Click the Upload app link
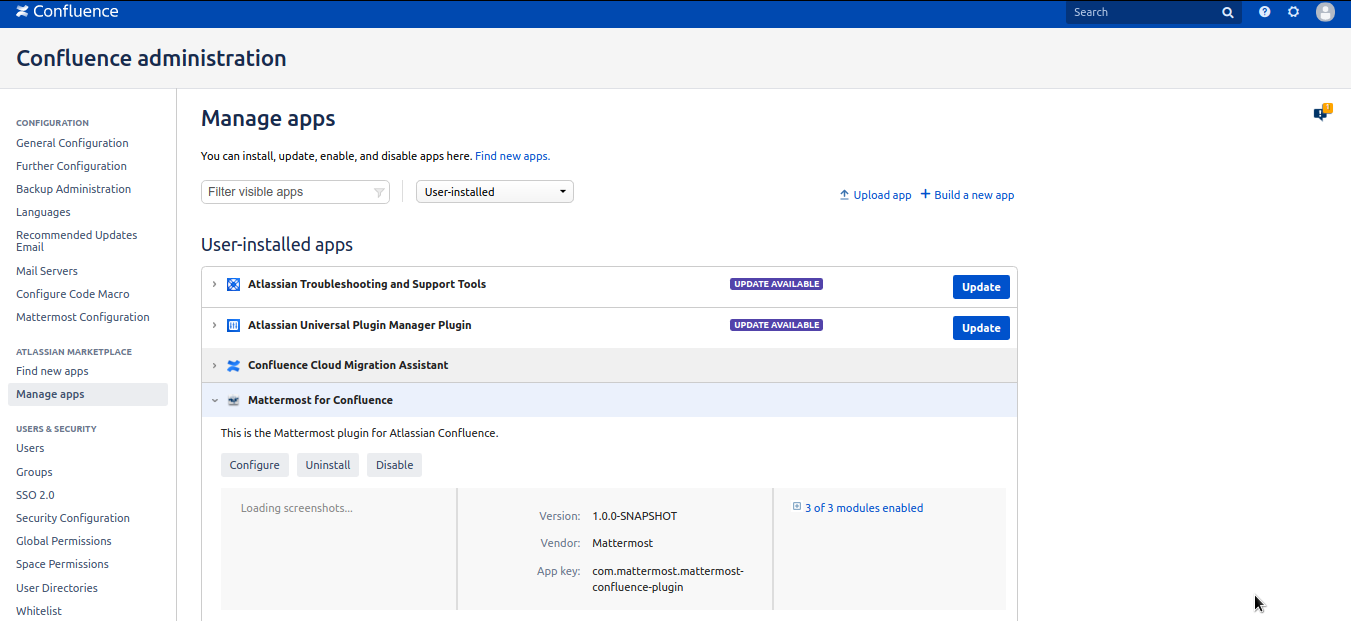Viewport: 1351px width, 621px height. pos(882,195)
